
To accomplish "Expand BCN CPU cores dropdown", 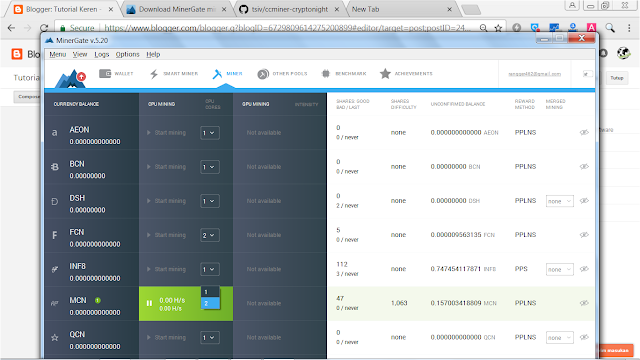I will pos(210,167).
